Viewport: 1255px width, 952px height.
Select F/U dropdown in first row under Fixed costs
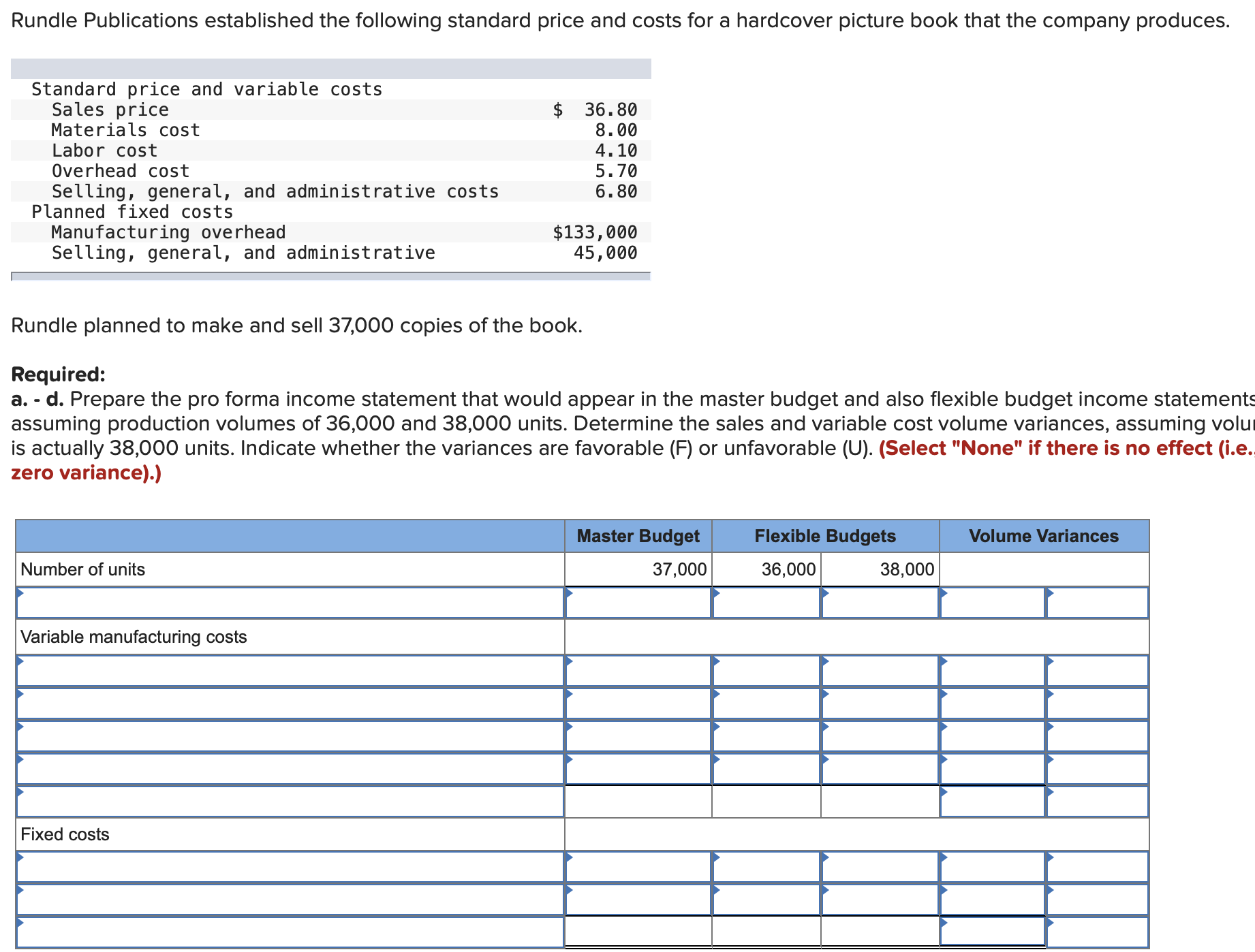[x=1097, y=867]
